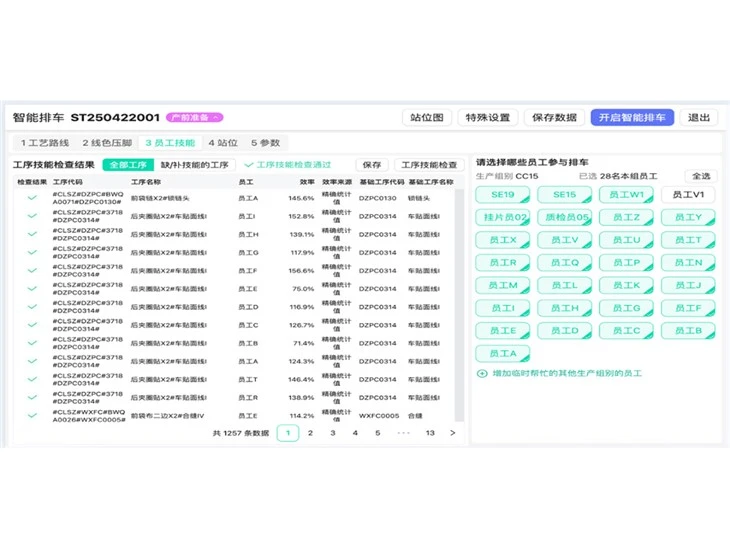Toggle employee 质检员05
The width and height of the screenshot is (730, 548).
564,217
